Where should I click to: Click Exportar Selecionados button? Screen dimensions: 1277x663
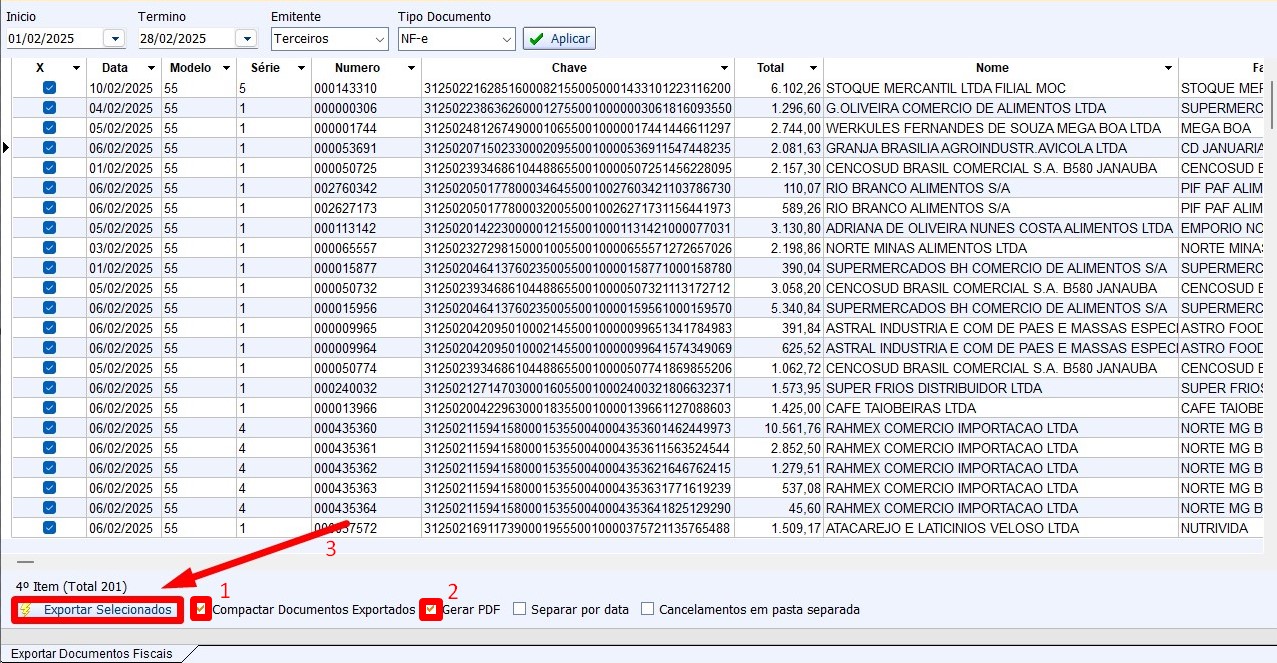(99, 609)
